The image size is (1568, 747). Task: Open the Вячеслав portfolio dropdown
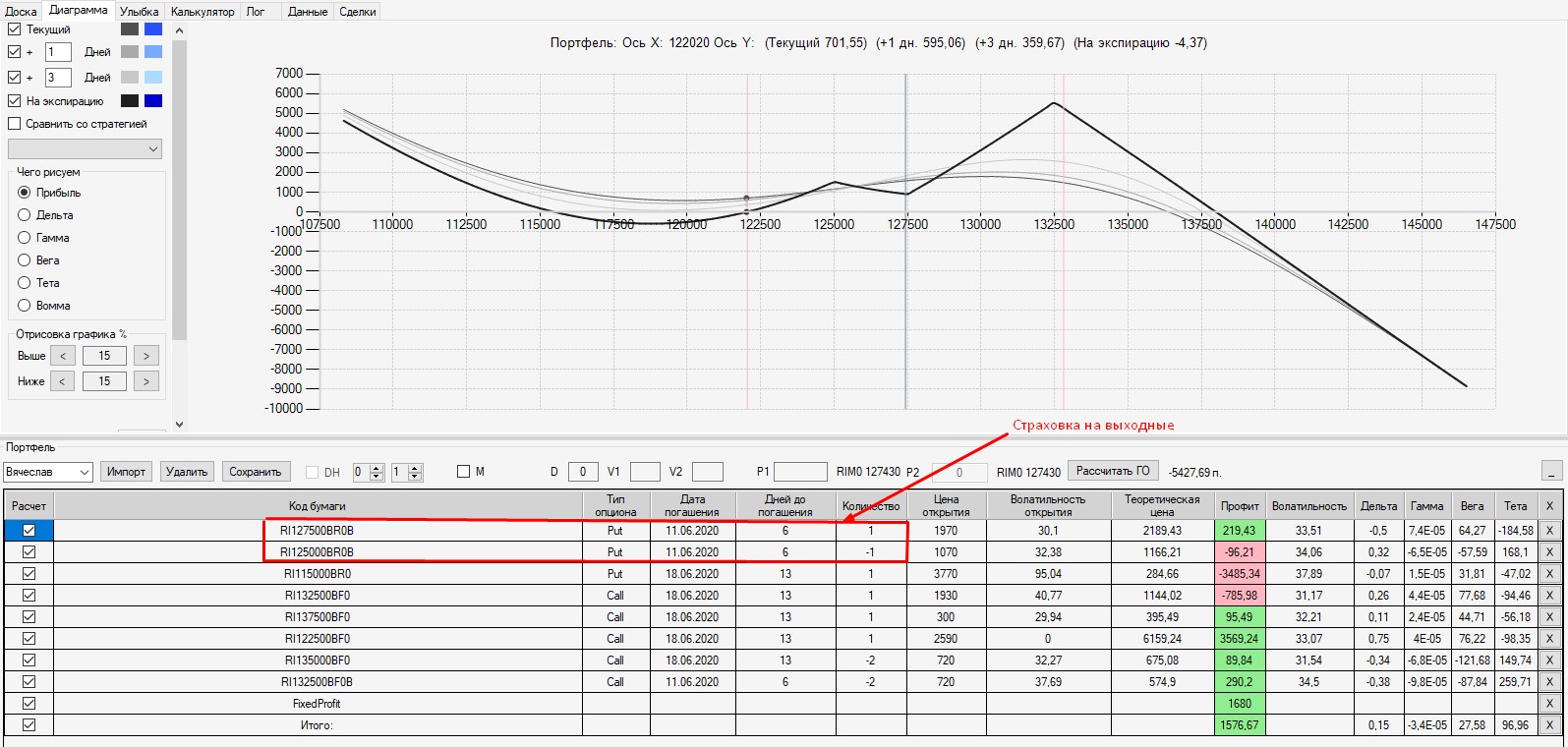click(x=47, y=472)
